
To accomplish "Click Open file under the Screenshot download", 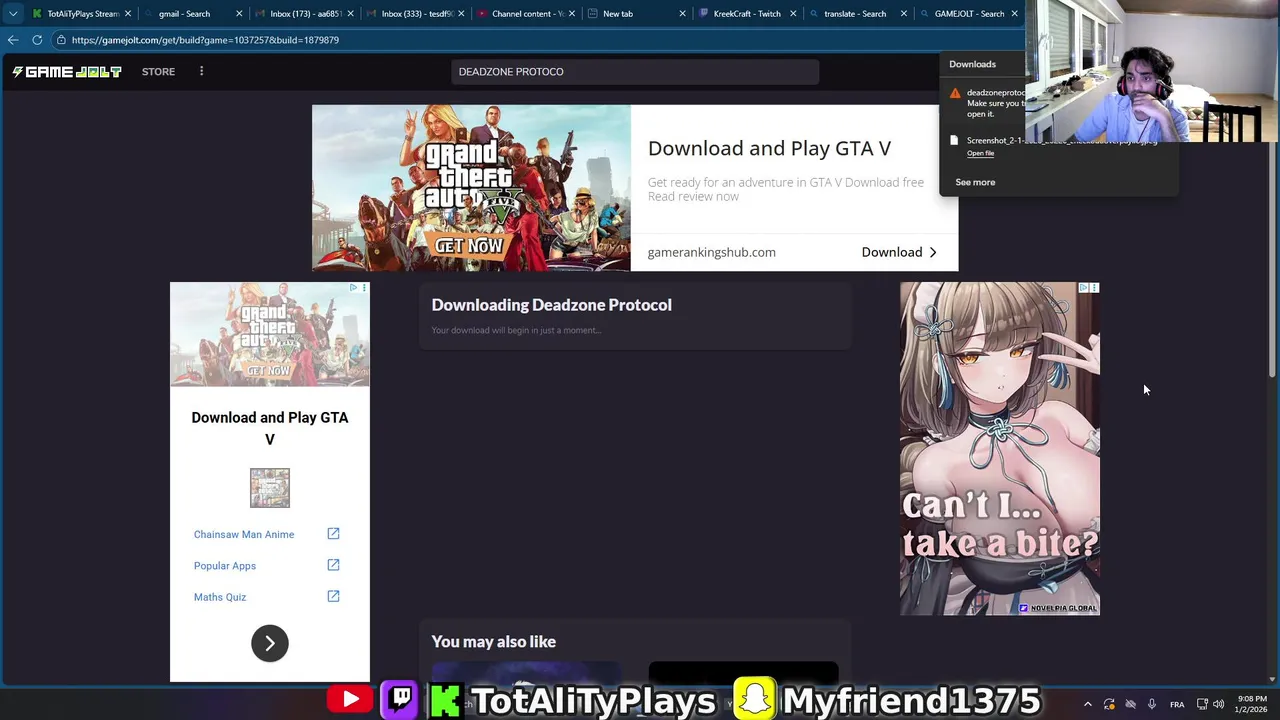I will click(980, 153).
